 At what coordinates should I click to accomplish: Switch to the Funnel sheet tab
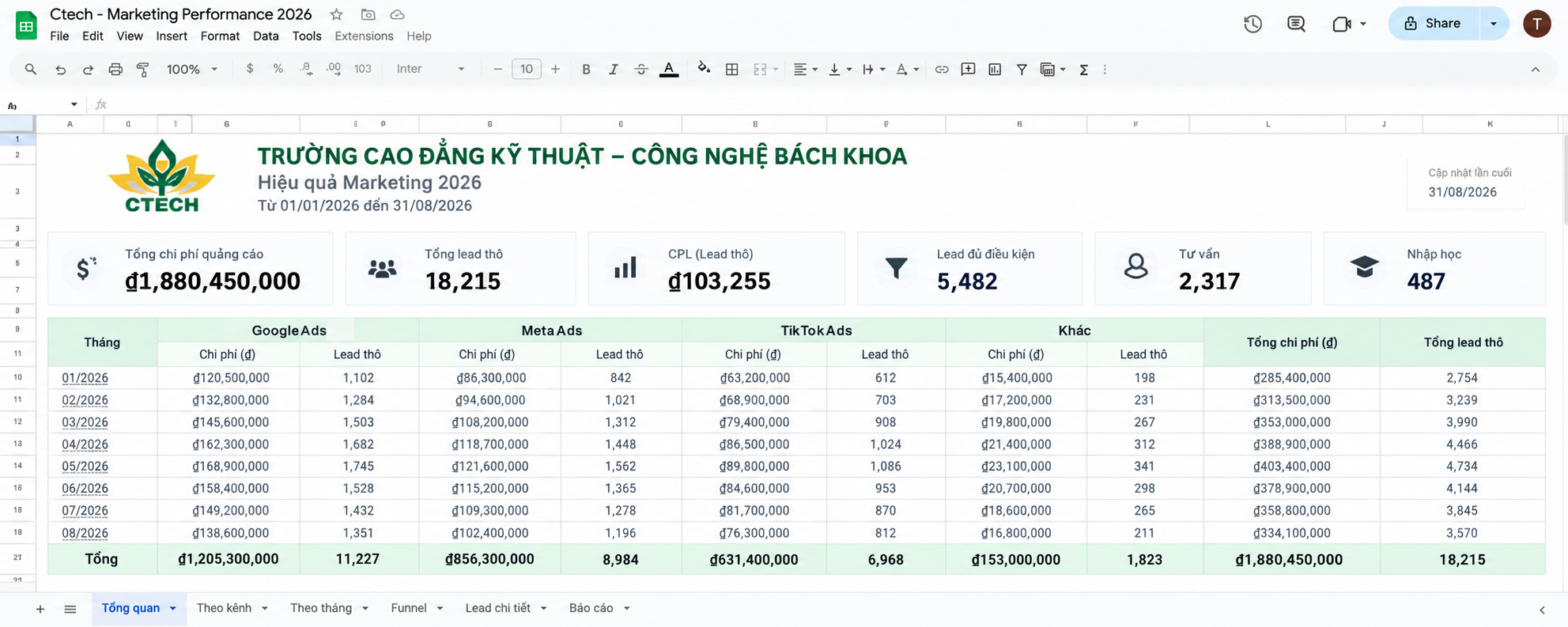pyautogui.click(x=409, y=608)
